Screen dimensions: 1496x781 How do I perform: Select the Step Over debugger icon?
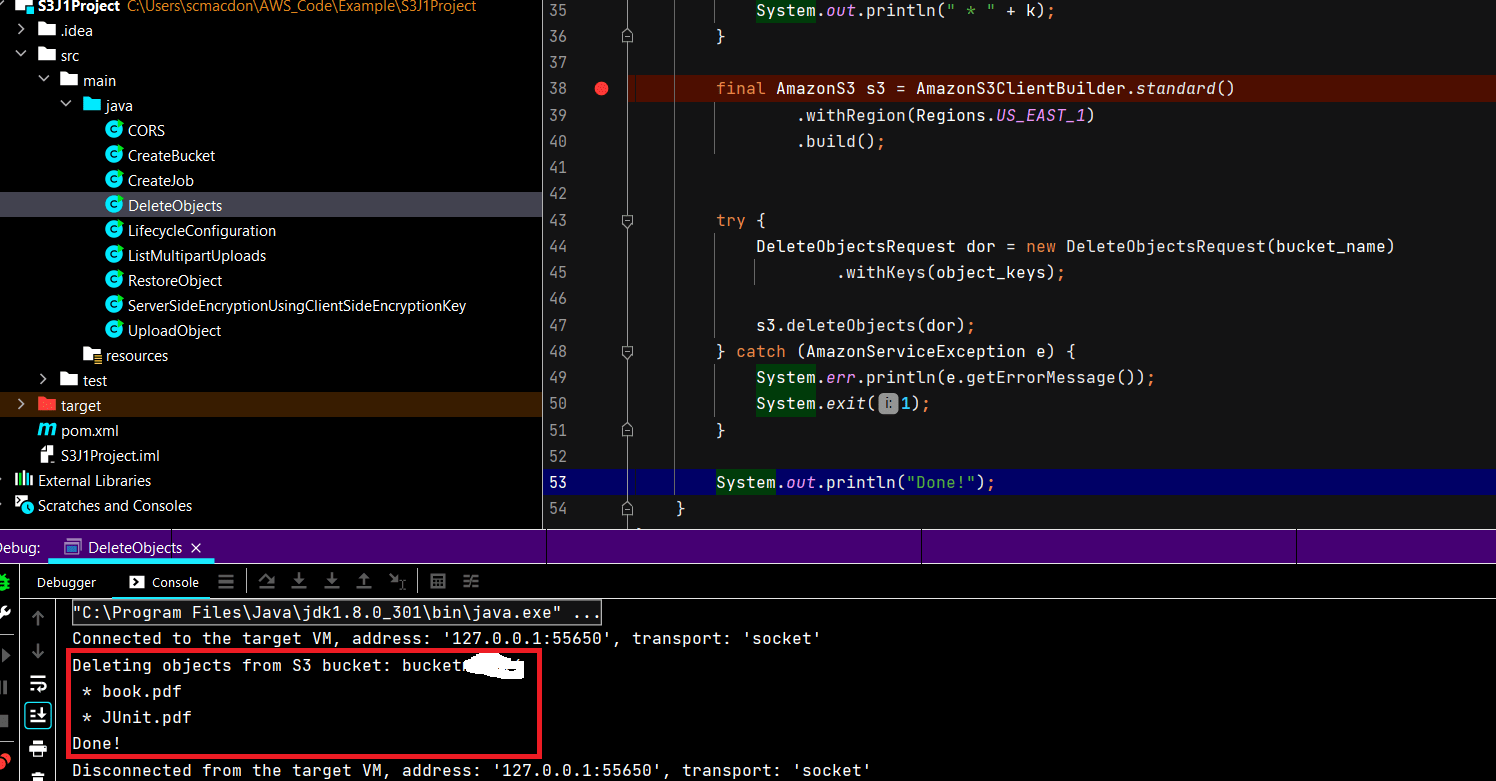coord(265,580)
